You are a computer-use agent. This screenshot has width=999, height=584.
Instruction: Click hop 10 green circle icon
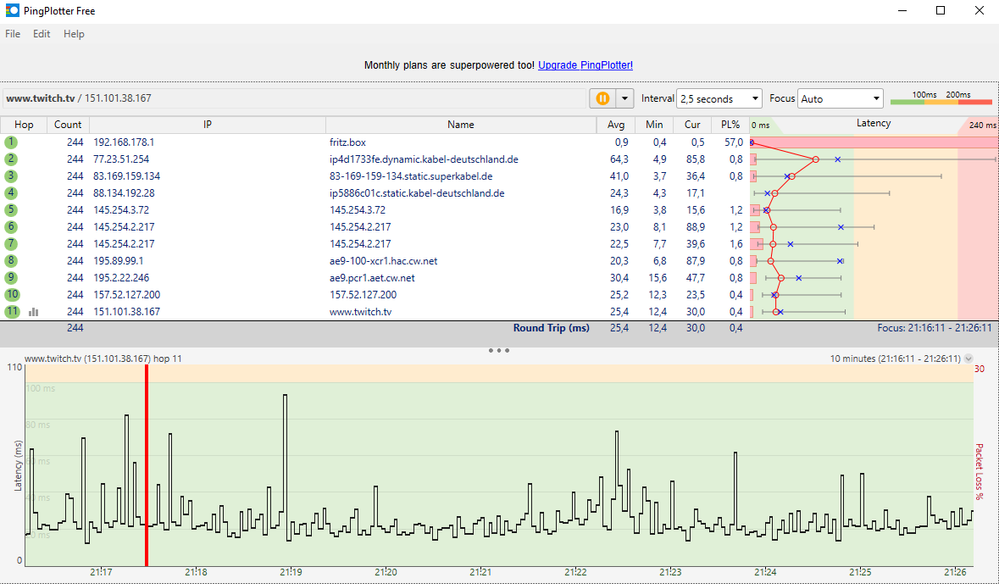tap(12, 295)
